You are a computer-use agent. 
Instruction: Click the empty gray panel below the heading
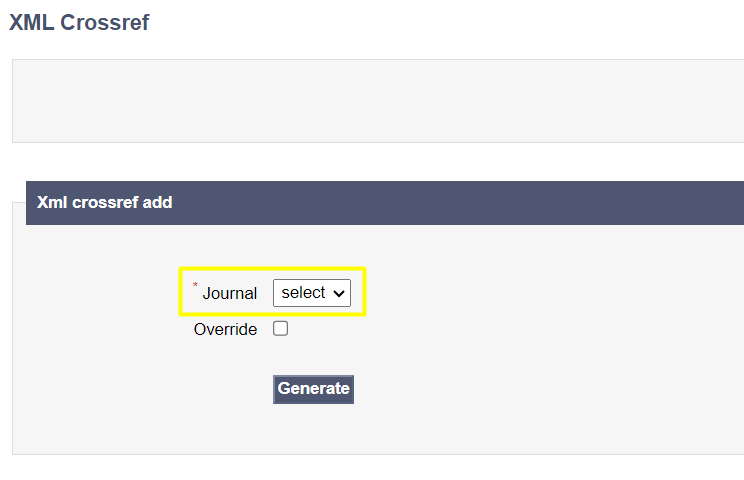click(378, 101)
